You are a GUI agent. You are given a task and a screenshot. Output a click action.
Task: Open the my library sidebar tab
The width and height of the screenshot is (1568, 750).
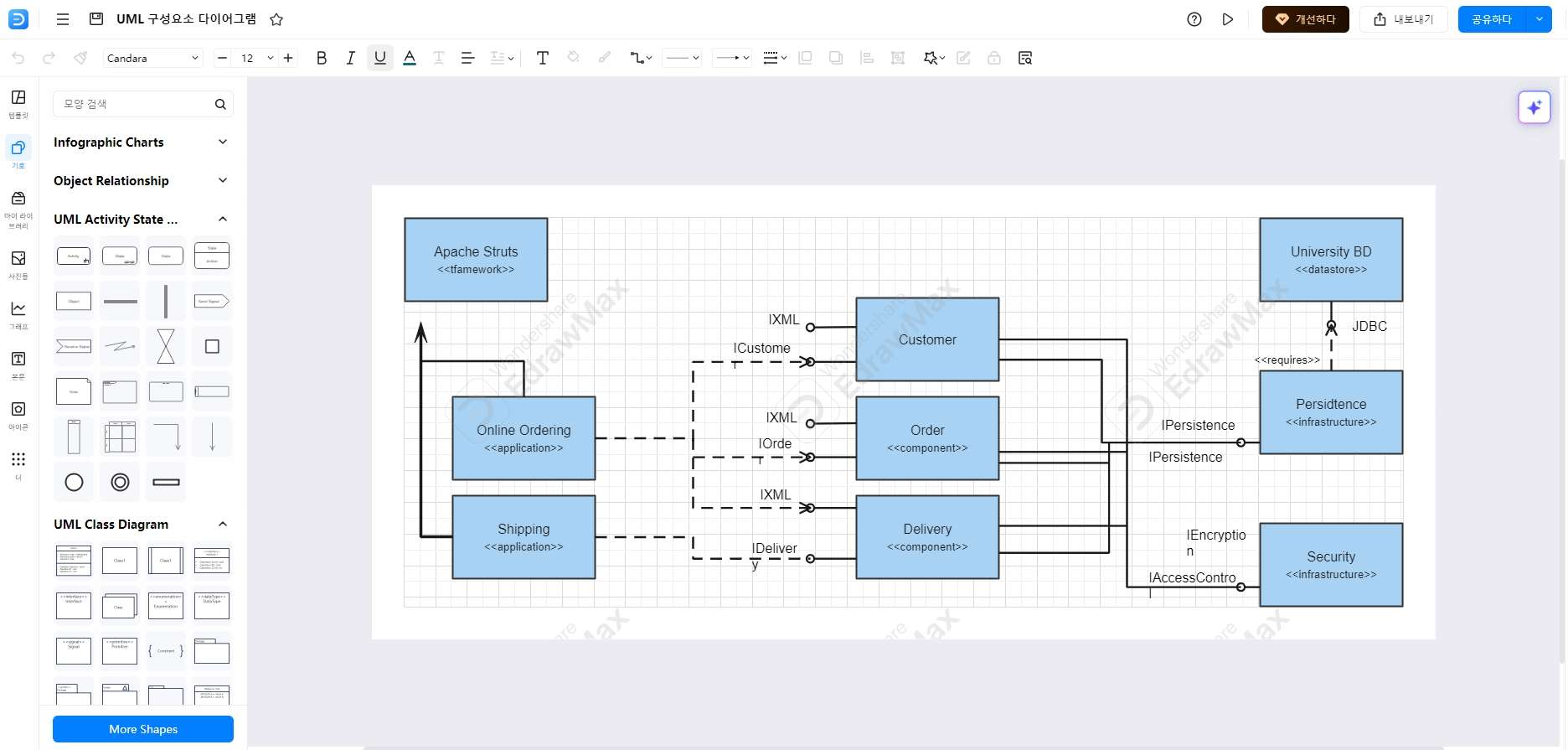[x=18, y=209]
